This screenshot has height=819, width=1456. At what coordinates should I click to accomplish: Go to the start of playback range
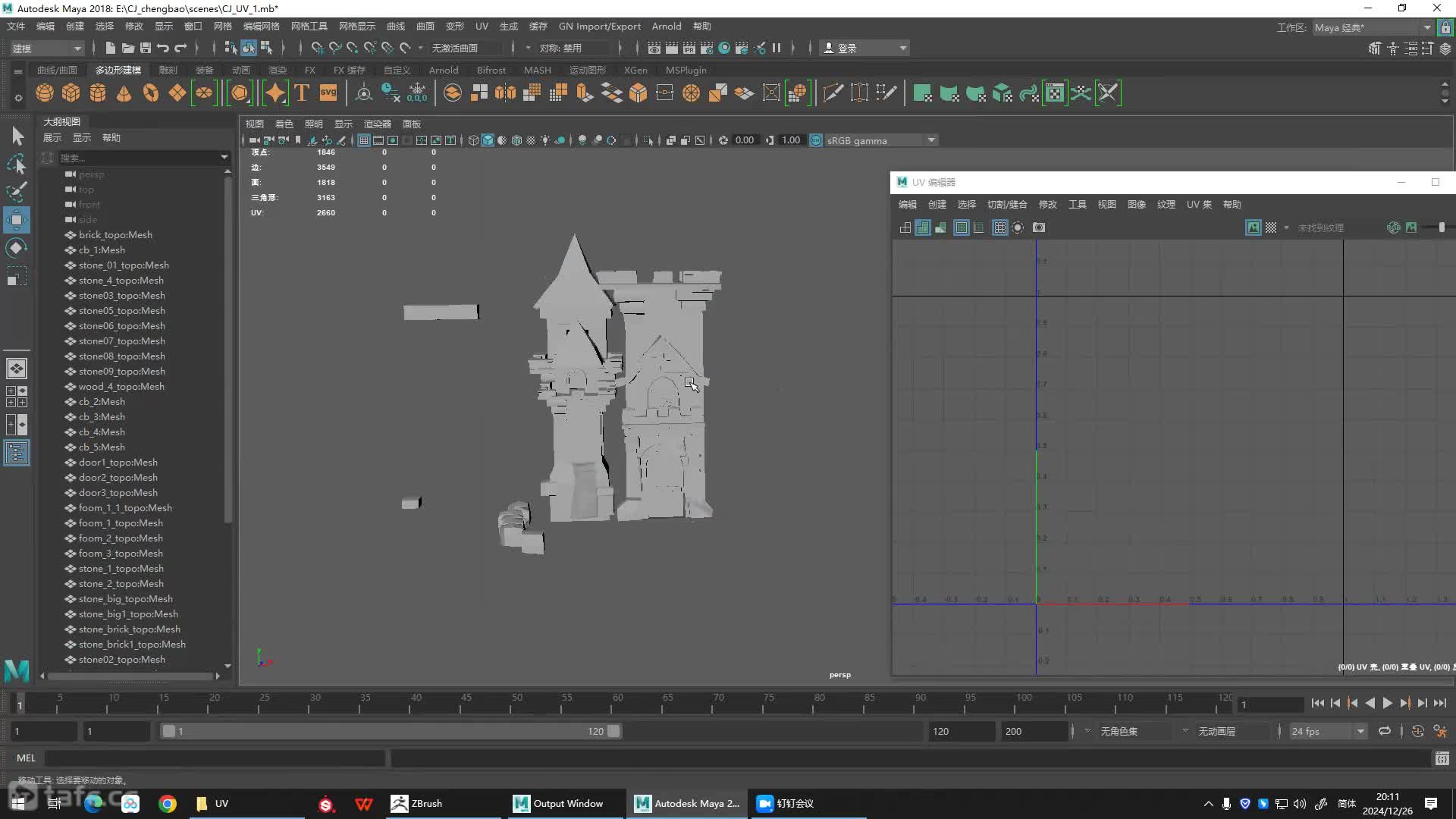tap(1317, 703)
